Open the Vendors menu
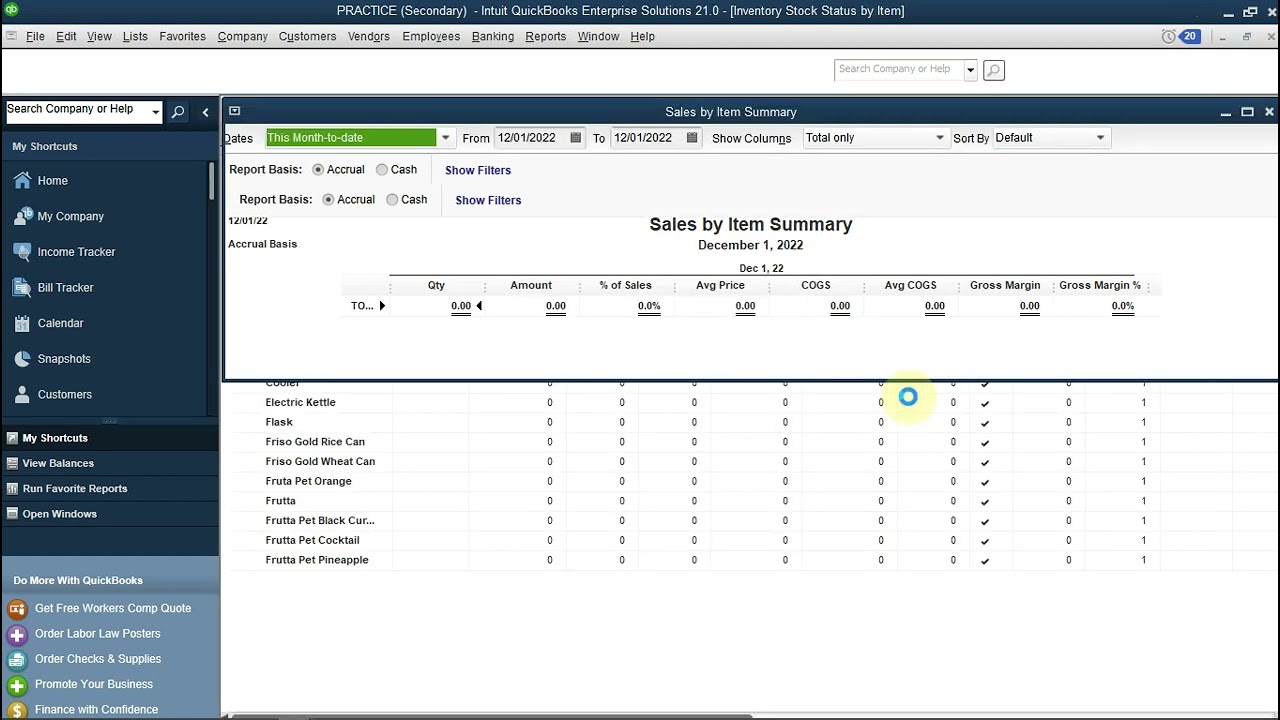 tap(369, 36)
